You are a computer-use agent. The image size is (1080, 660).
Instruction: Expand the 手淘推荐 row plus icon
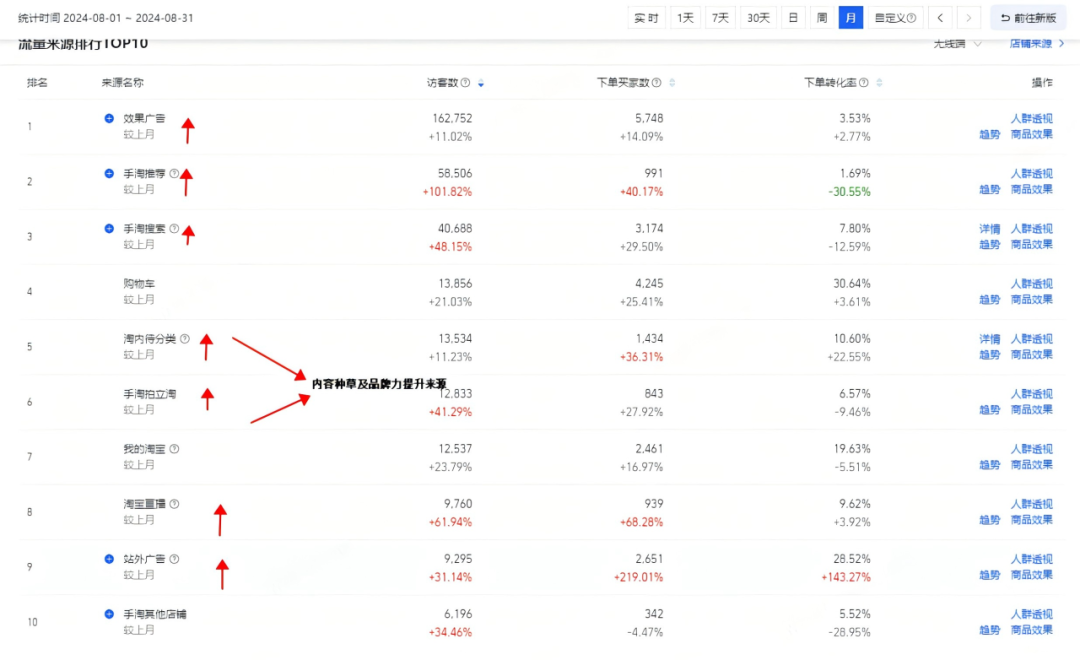click(x=109, y=174)
